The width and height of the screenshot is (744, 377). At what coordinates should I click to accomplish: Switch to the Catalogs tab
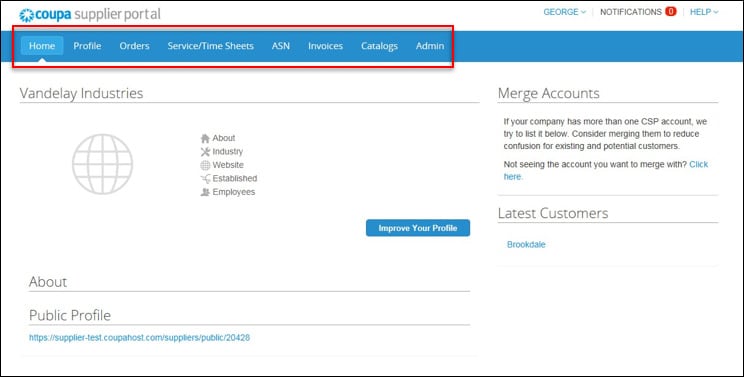tap(379, 46)
